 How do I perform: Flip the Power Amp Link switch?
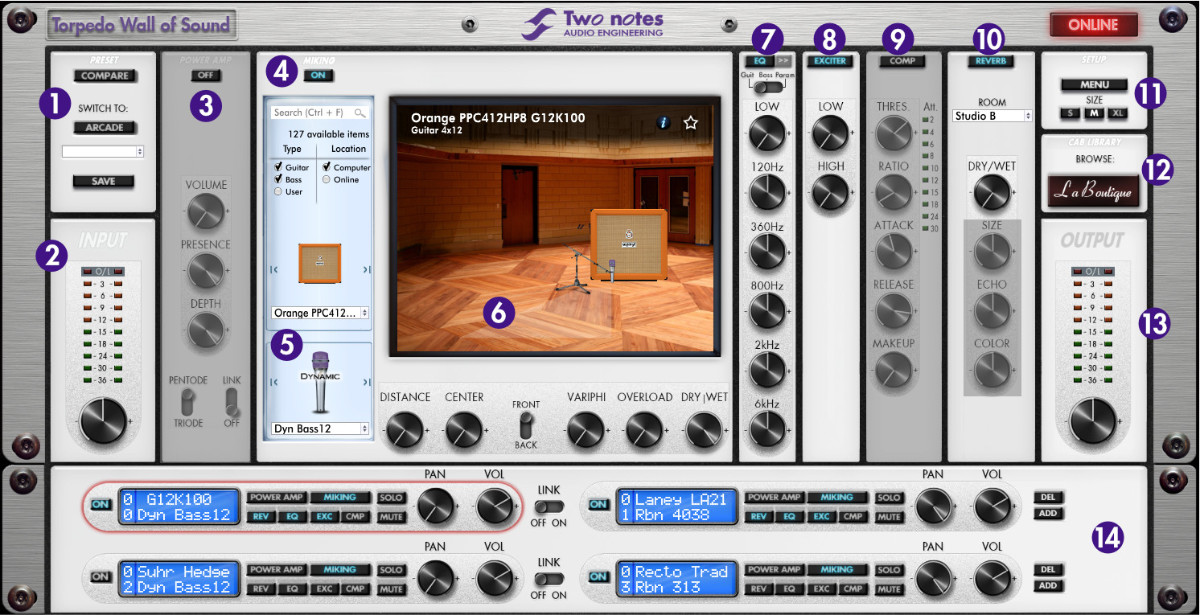pyautogui.click(x=232, y=401)
